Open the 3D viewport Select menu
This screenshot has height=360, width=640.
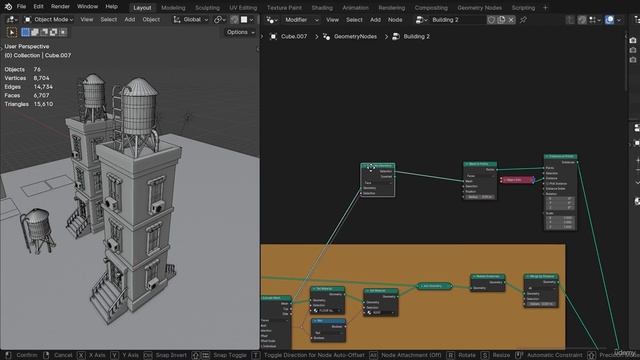click(109, 20)
